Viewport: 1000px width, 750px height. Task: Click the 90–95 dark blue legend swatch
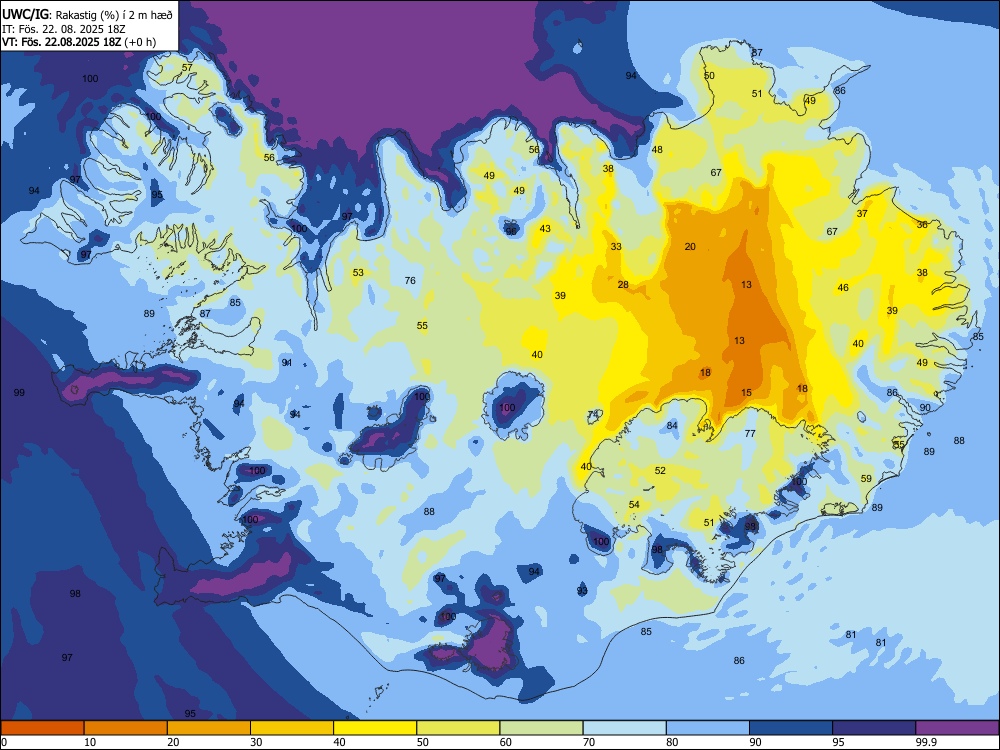point(791,728)
